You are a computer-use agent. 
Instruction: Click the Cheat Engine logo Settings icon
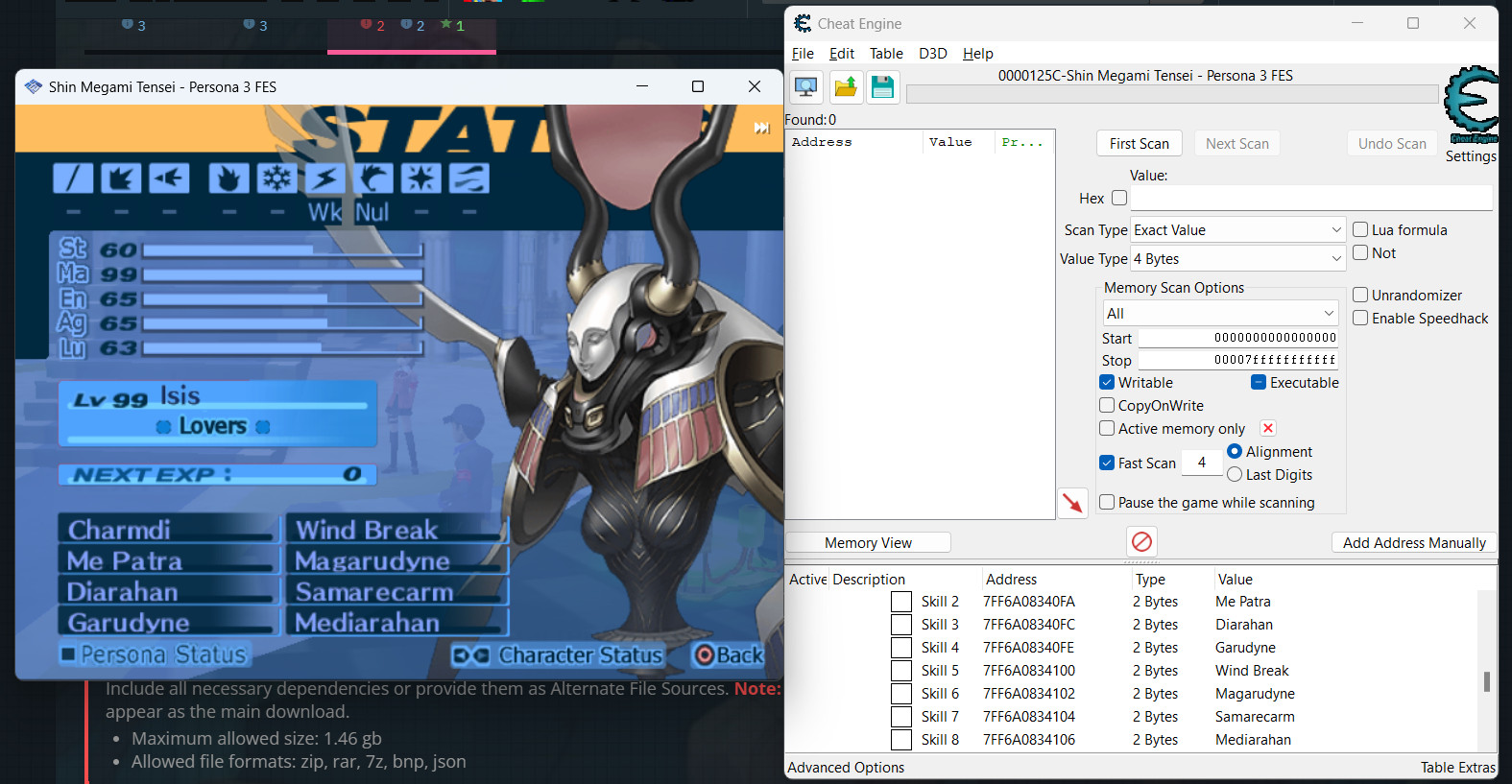click(x=1471, y=105)
